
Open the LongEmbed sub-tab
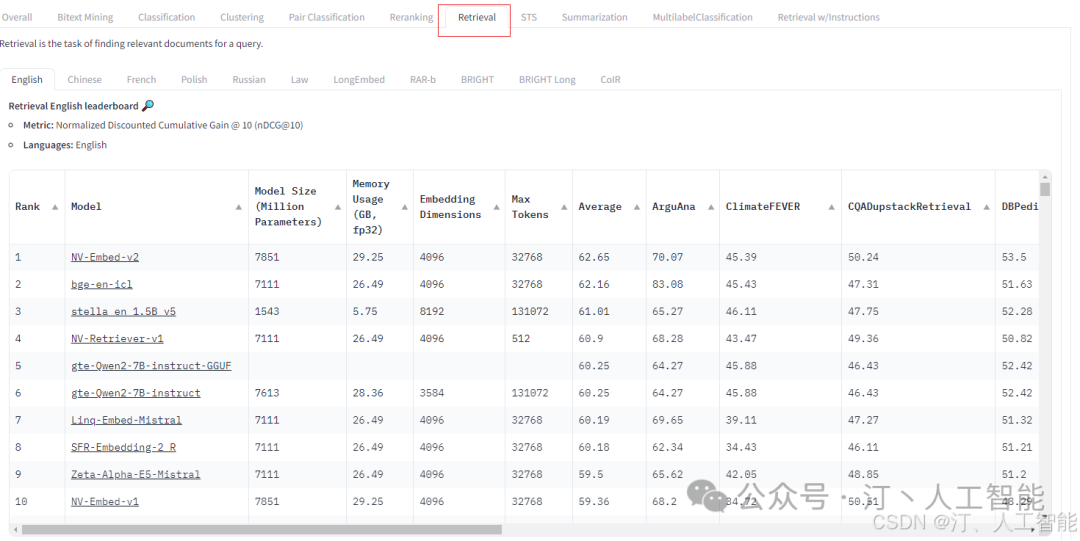pos(359,79)
